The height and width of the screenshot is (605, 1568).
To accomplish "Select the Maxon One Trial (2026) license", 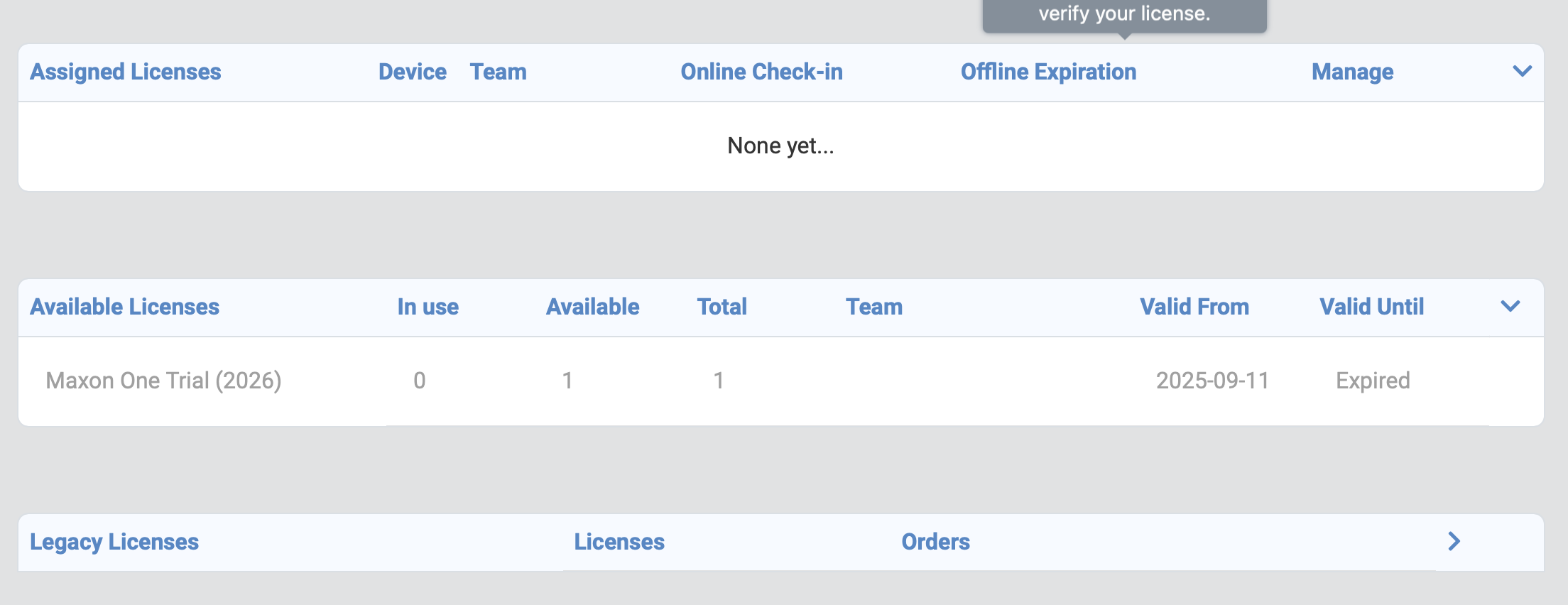I will click(163, 381).
